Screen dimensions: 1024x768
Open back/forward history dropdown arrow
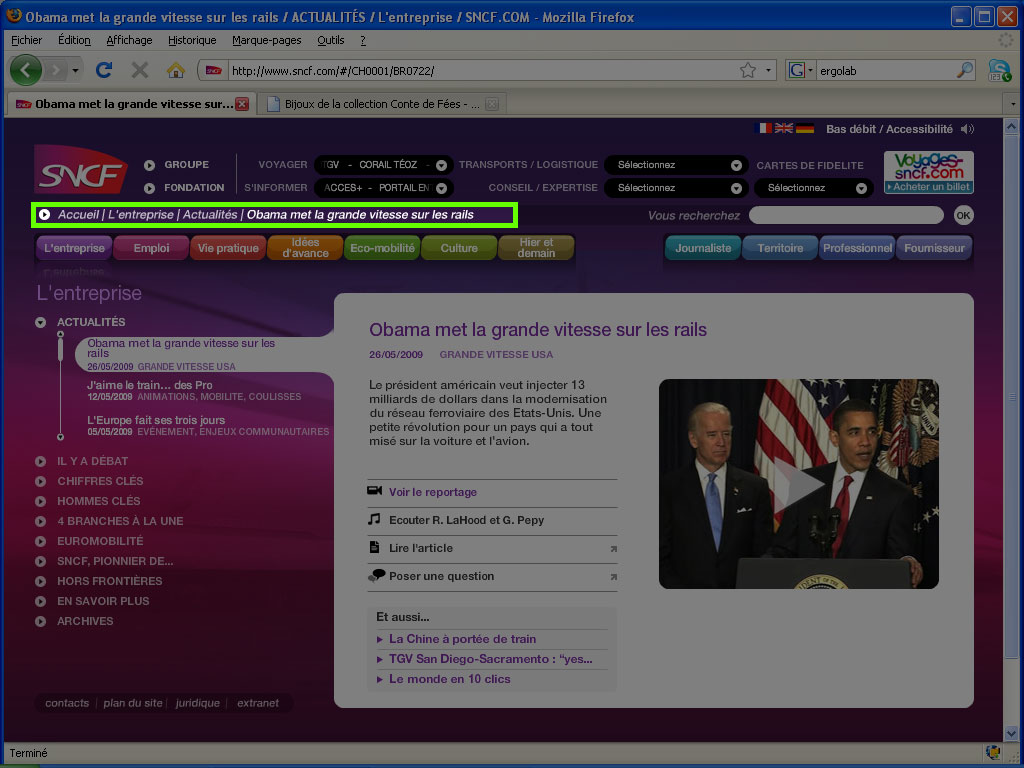point(76,70)
